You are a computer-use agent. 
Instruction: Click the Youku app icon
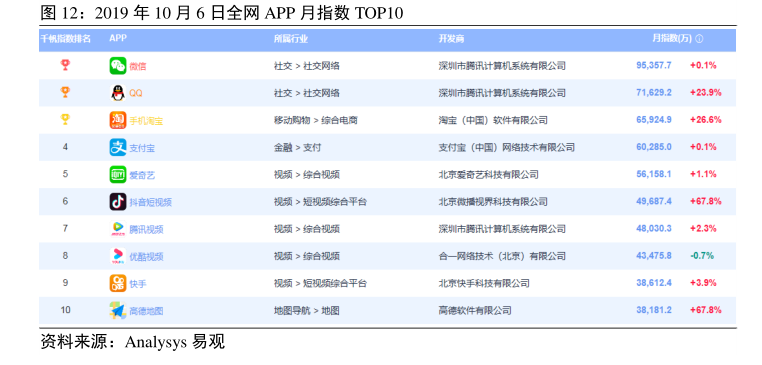(x=118, y=256)
